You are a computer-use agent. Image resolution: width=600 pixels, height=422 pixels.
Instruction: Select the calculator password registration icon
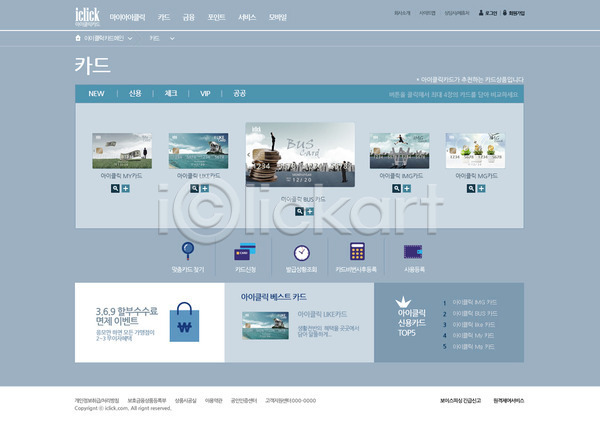[x=357, y=251]
